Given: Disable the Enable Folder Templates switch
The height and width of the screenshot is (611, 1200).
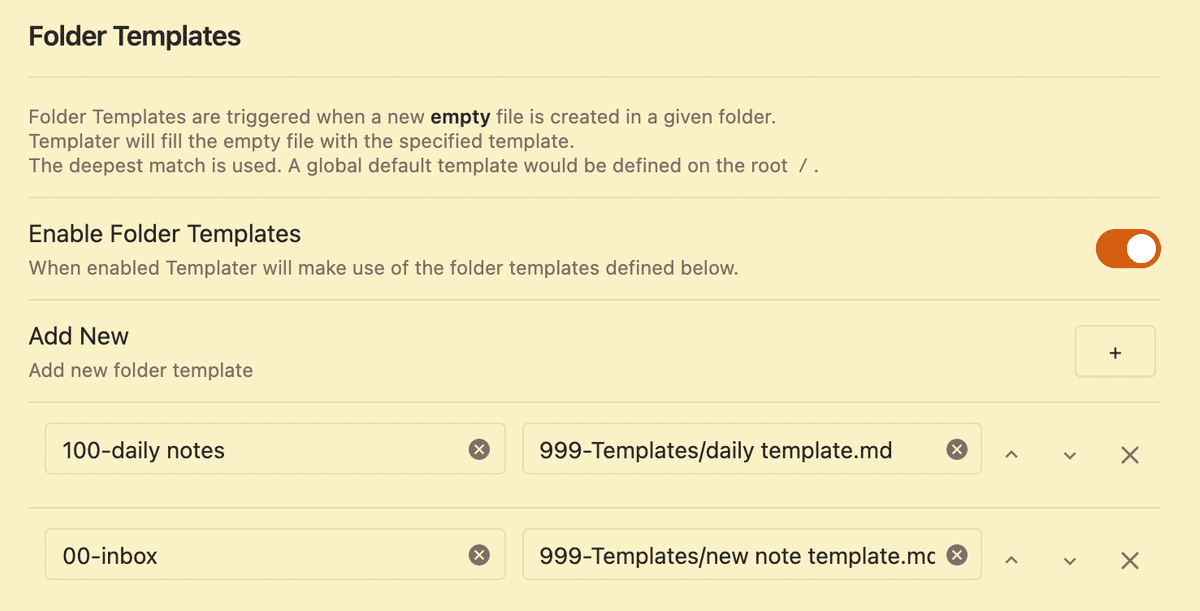Looking at the screenshot, I should 1128,249.
